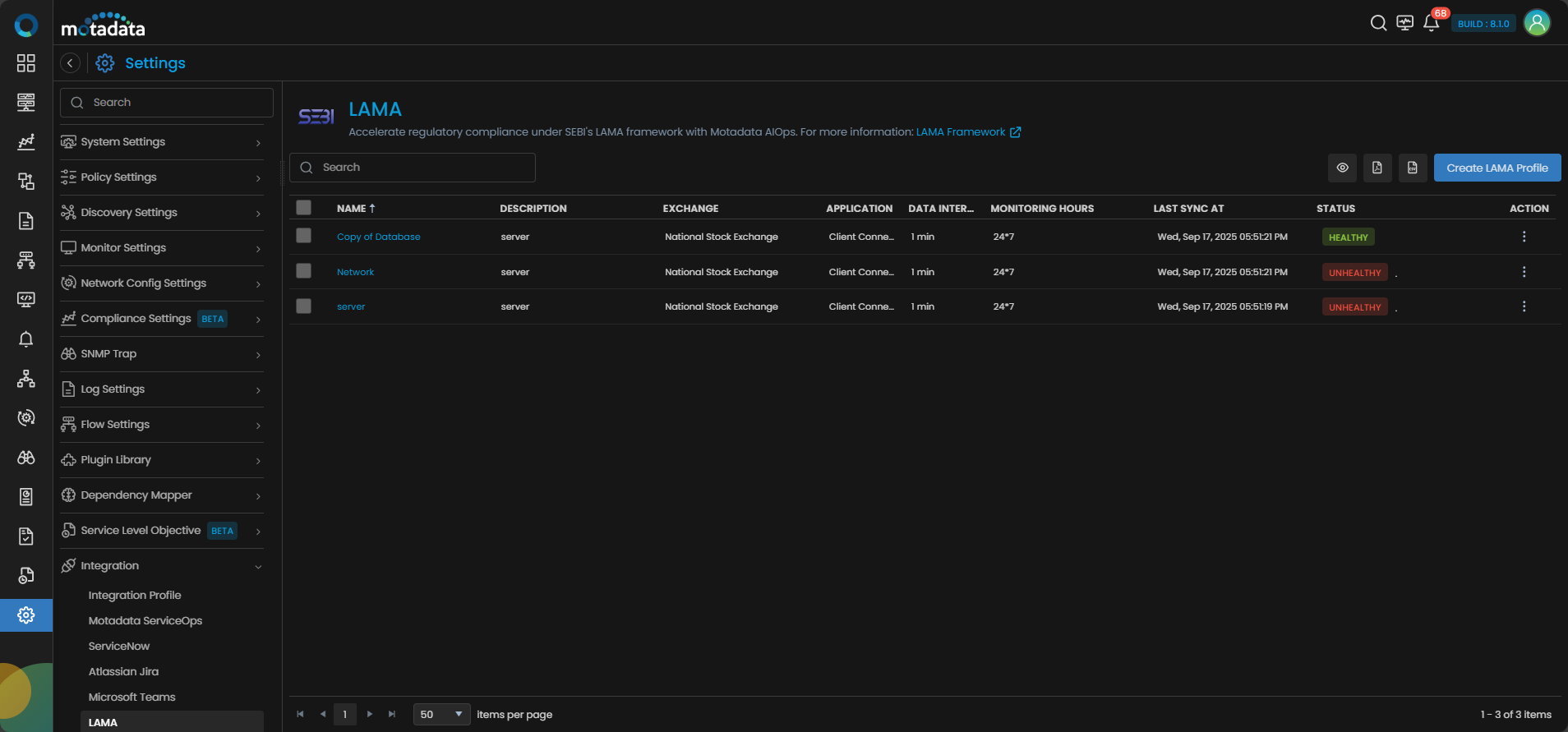
Task: Open action menu for Copy of Database
Action: [x=1524, y=237]
